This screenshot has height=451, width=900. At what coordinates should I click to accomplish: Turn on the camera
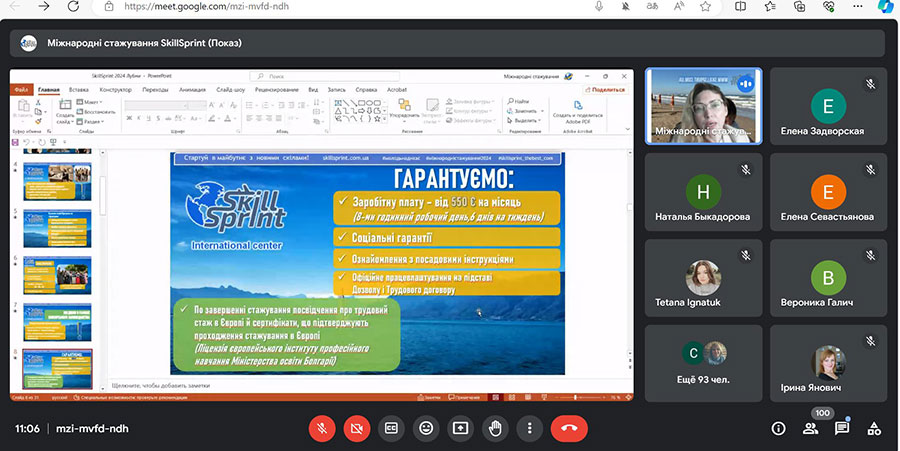(357, 428)
